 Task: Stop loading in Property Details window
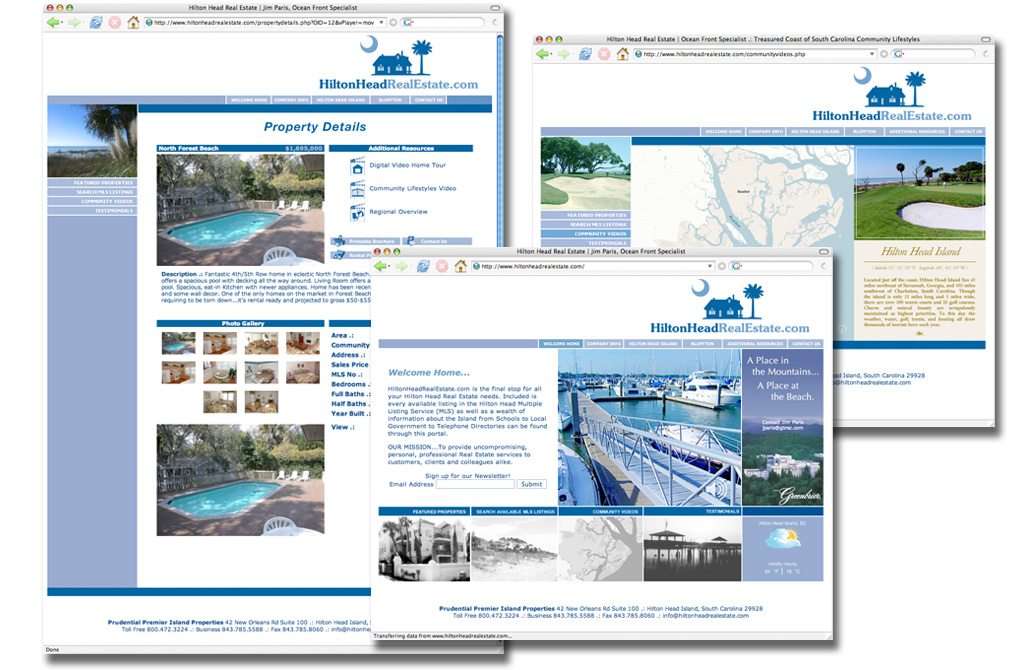pos(115,23)
